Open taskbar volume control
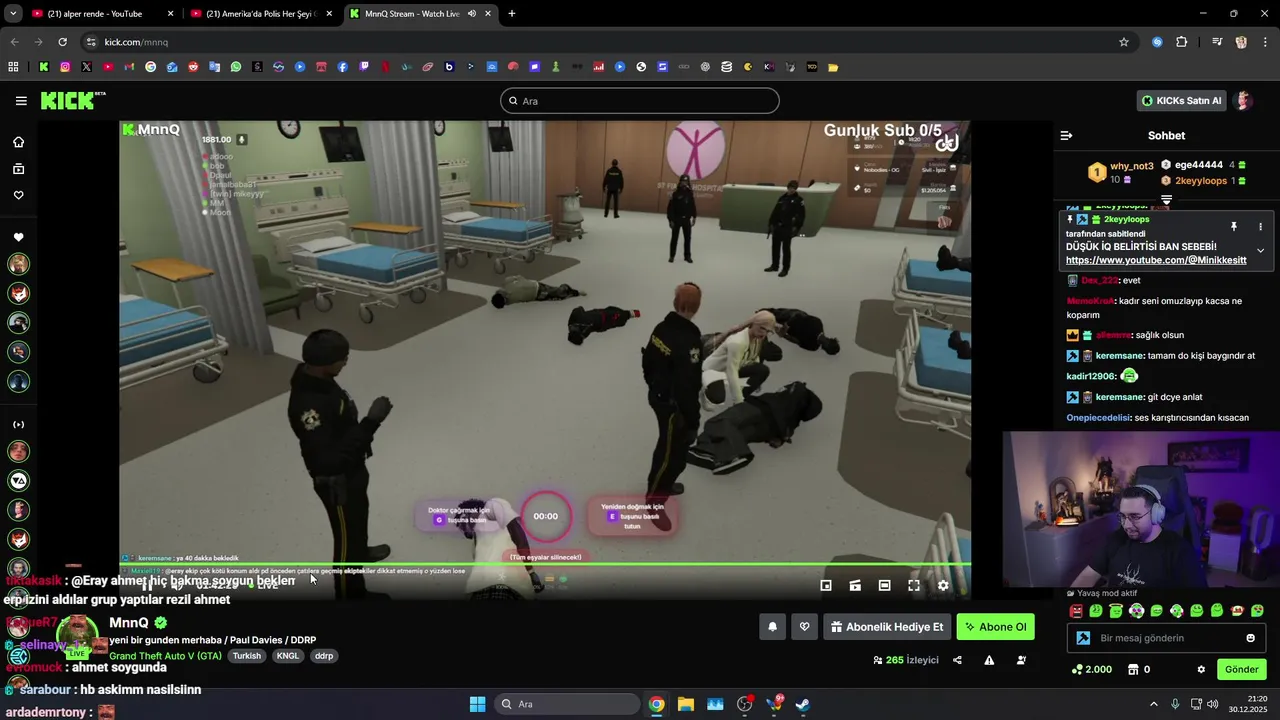This screenshot has width=1280, height=720. [1213, 704]
